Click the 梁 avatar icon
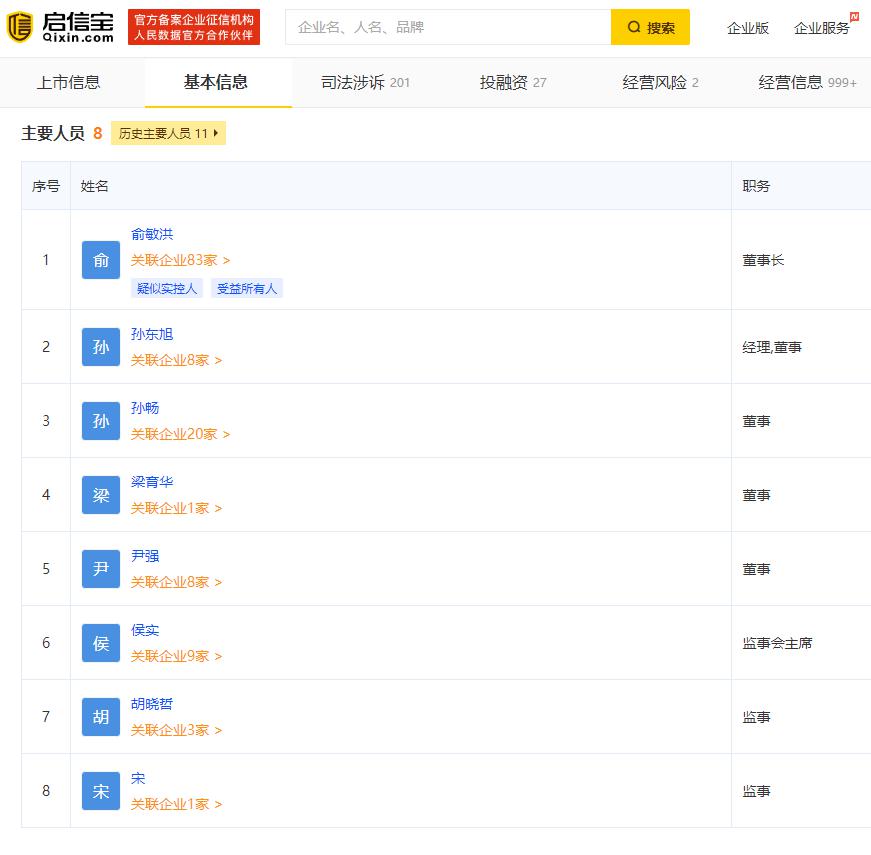 pos(101,495)
